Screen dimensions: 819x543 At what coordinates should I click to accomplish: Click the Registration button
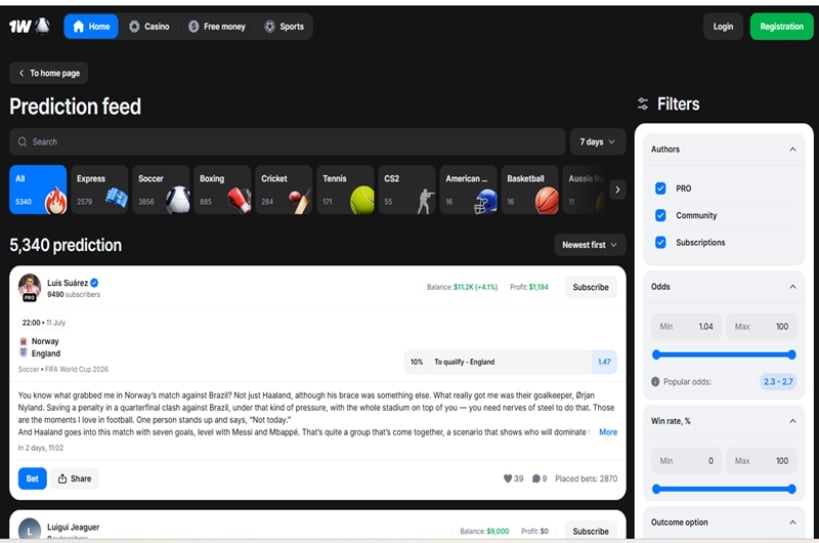coord(781,27)
